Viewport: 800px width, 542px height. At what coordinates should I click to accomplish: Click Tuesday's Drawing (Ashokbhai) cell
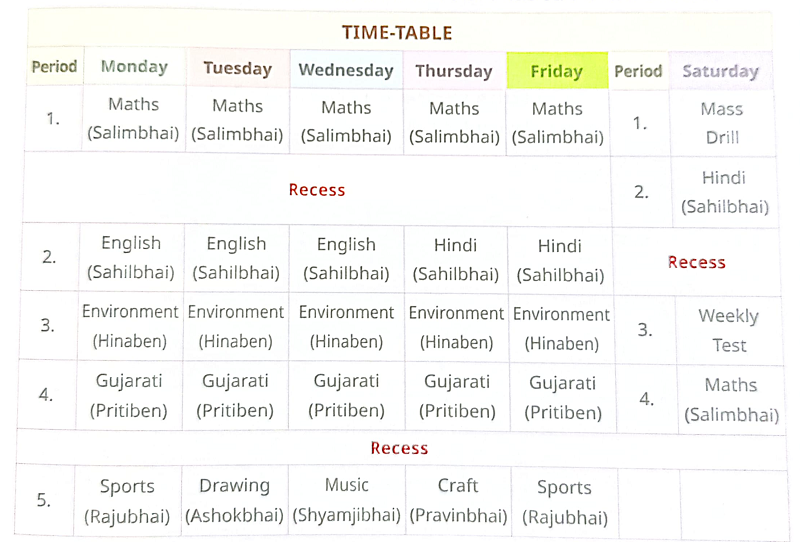(235, 500)
